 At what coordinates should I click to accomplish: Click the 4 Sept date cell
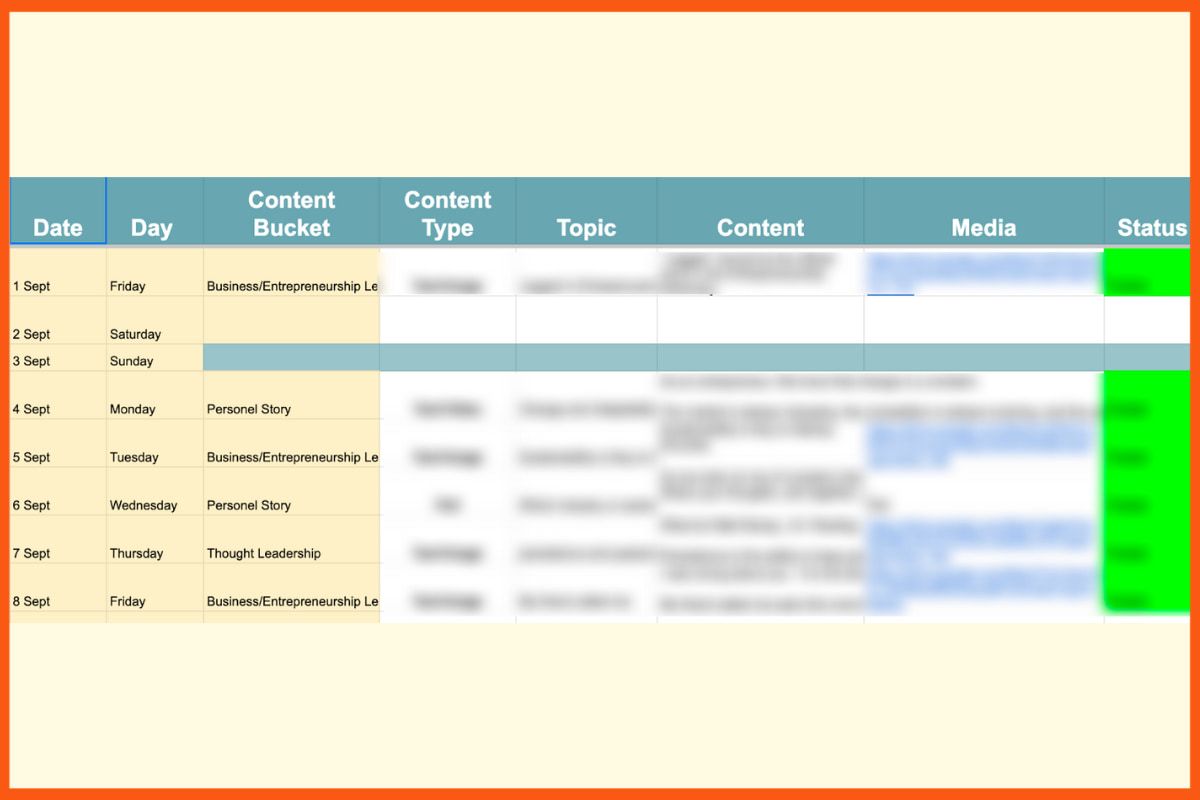[x=58, y=395]
